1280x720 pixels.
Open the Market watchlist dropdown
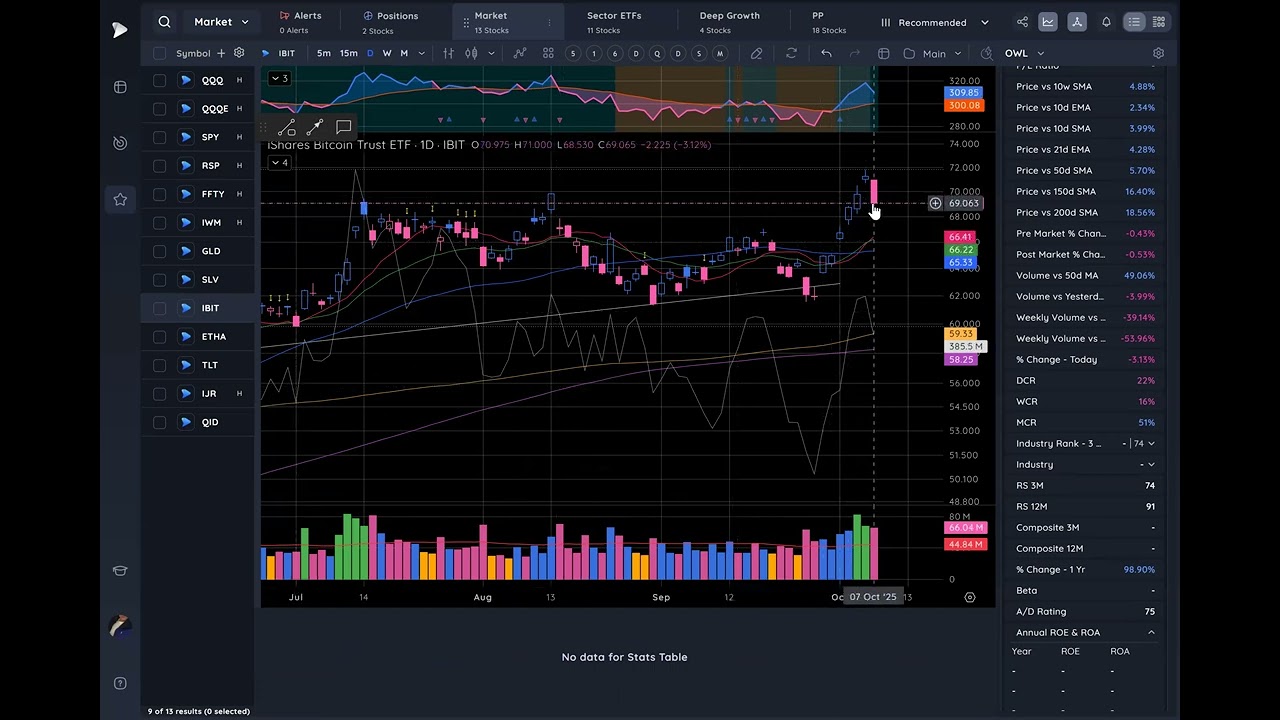click(221, 22)
